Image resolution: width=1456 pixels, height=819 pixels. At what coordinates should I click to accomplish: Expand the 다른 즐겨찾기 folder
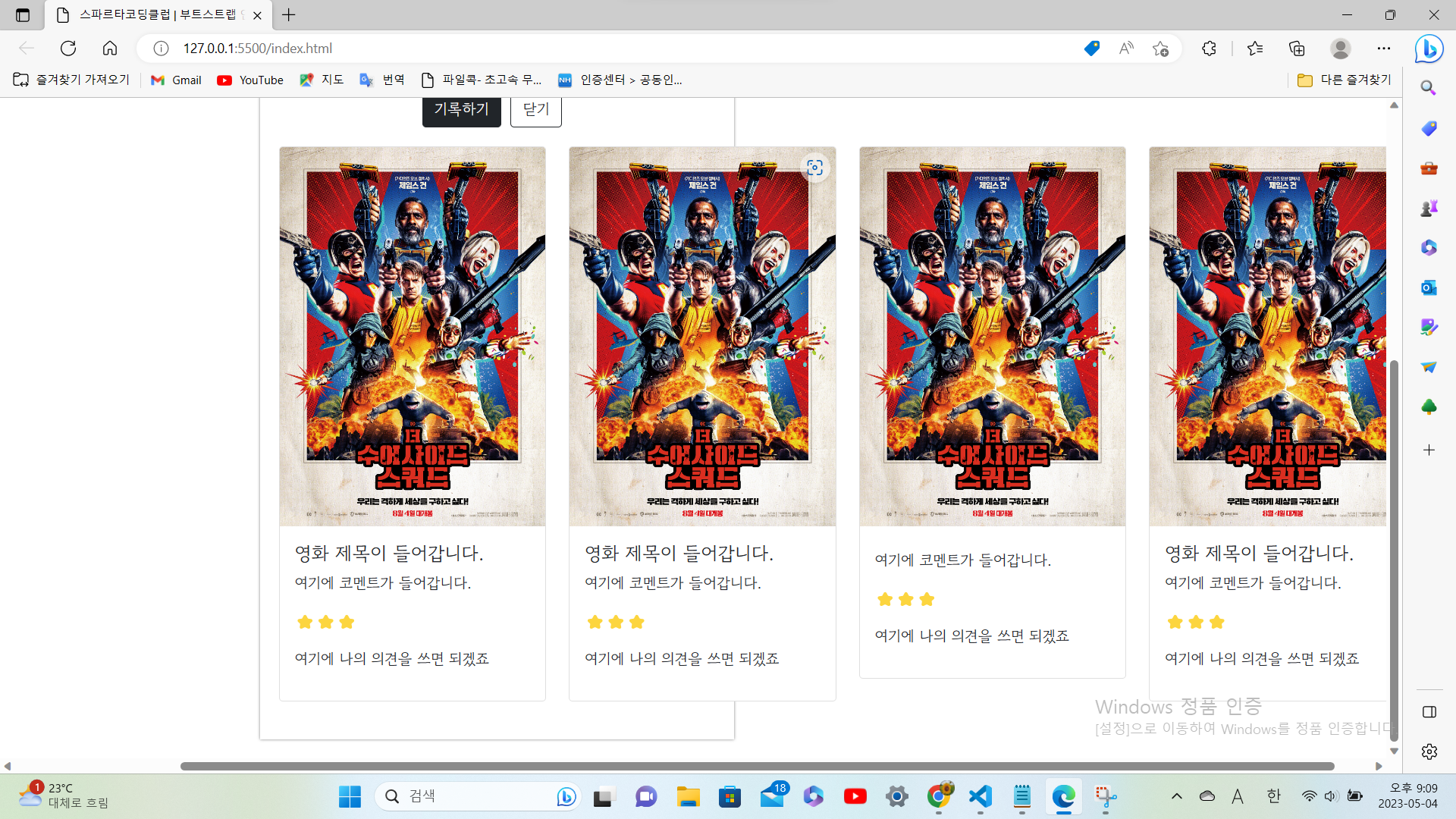click(x=1345, y=80)
